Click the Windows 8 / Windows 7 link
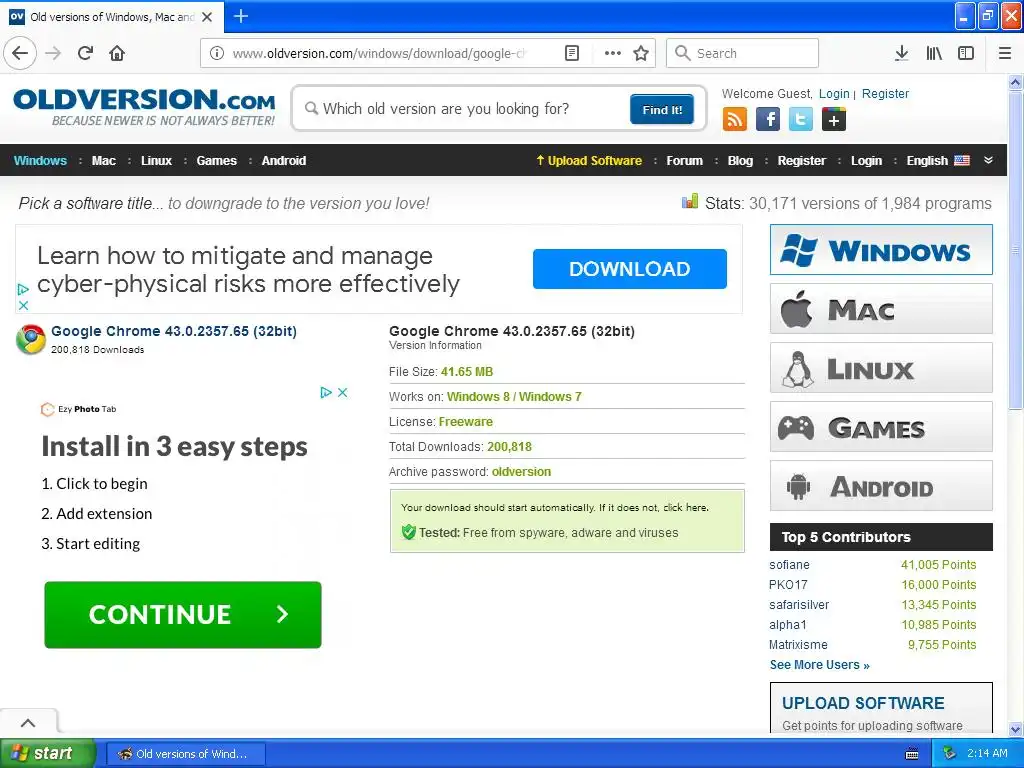The width and height of the screenshot is (1024, 768). 514,397
